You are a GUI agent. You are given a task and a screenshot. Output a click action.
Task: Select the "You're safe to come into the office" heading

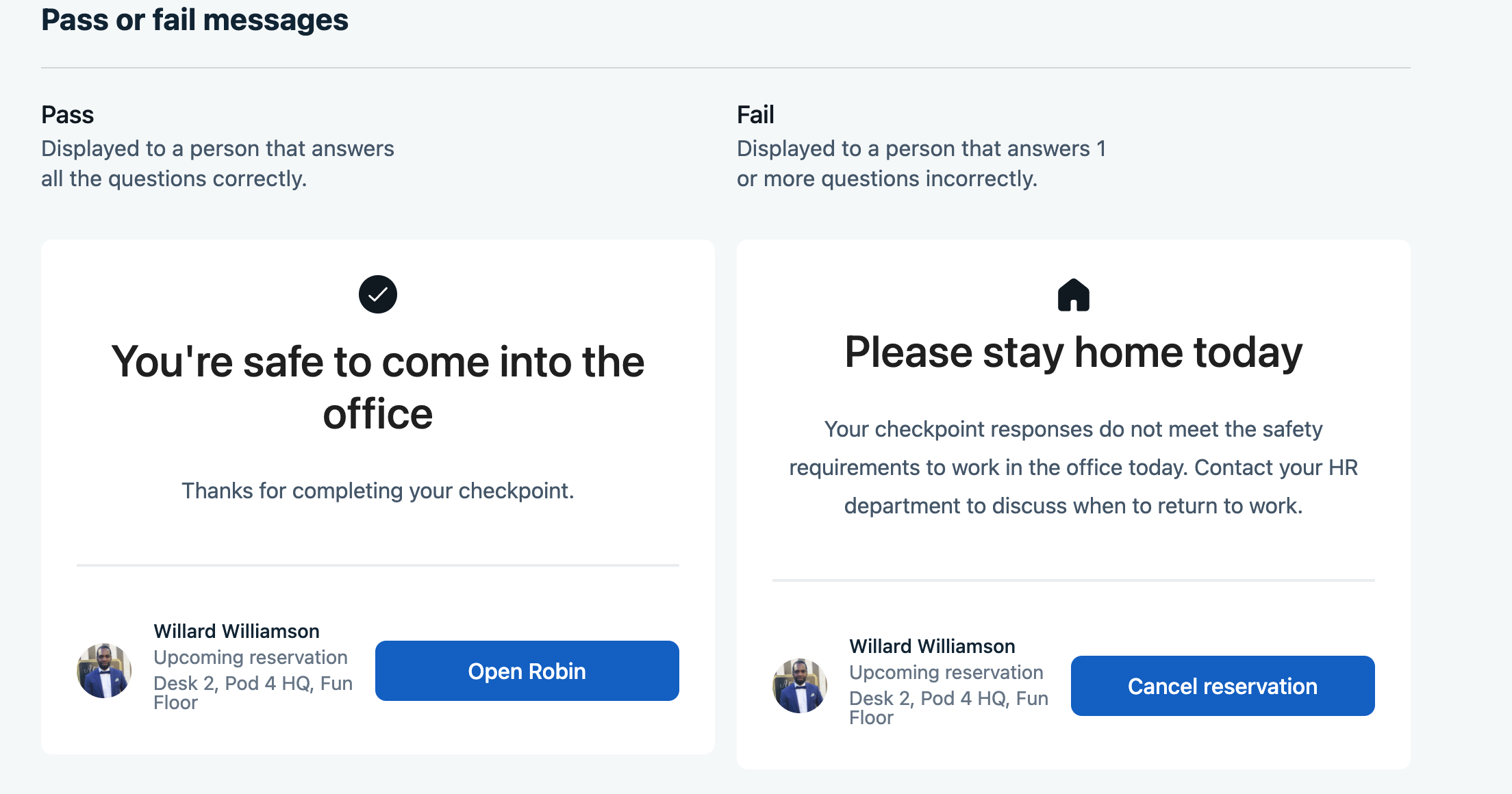pyautogui.click(x=378, y=387)
